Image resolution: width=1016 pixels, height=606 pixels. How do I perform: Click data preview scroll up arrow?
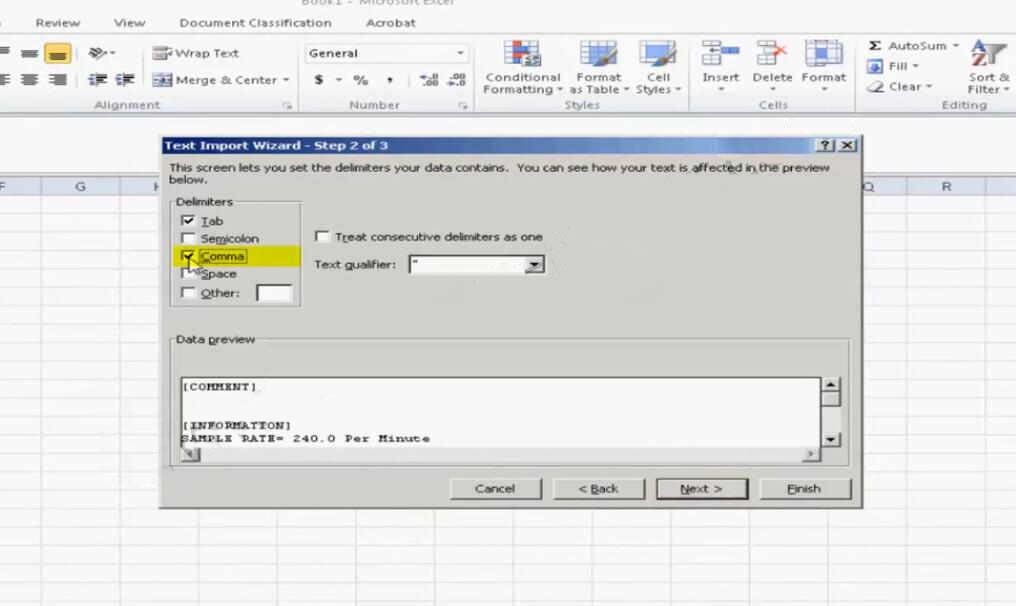[x=830, y=384]
